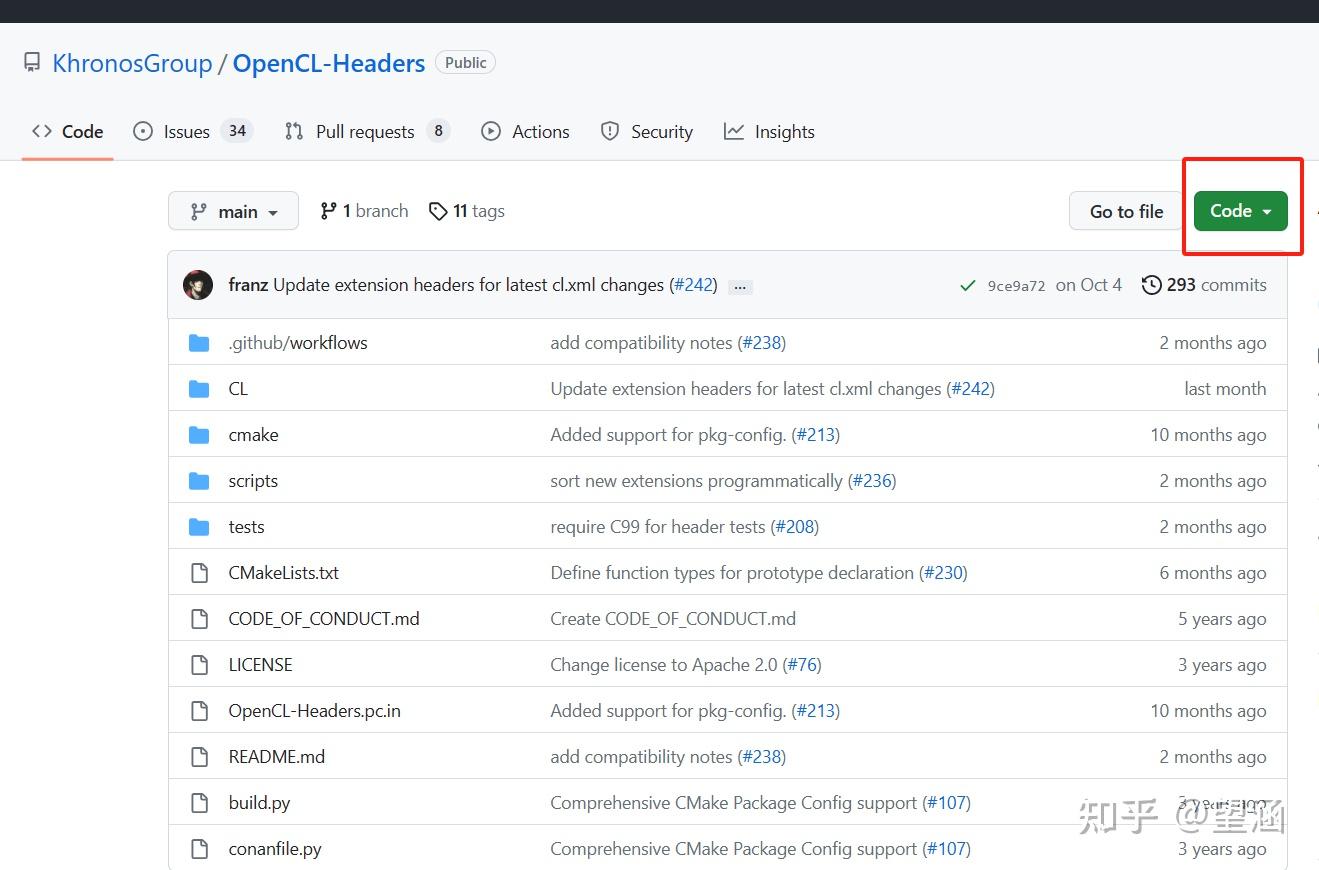
Task: Click the tags icon showing 11 tags
Action: click(x=437, y=211)
